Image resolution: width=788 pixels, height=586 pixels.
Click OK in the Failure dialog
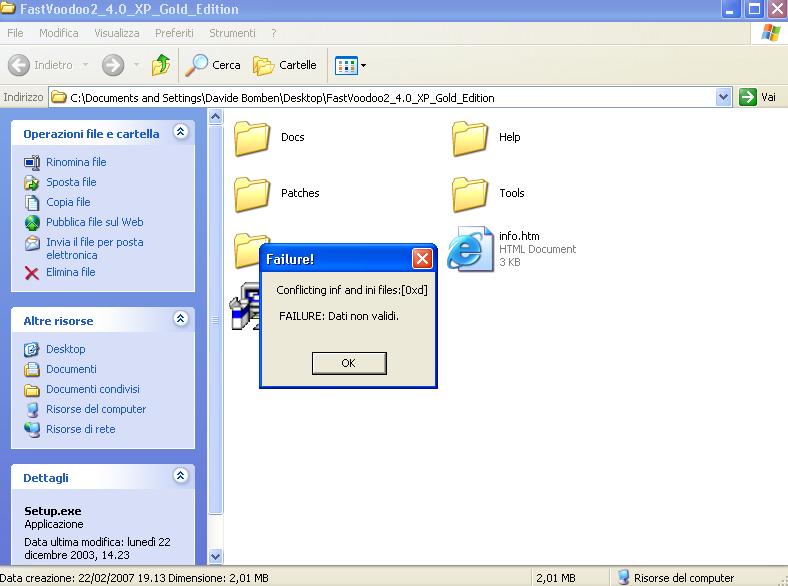click(349, 363)
